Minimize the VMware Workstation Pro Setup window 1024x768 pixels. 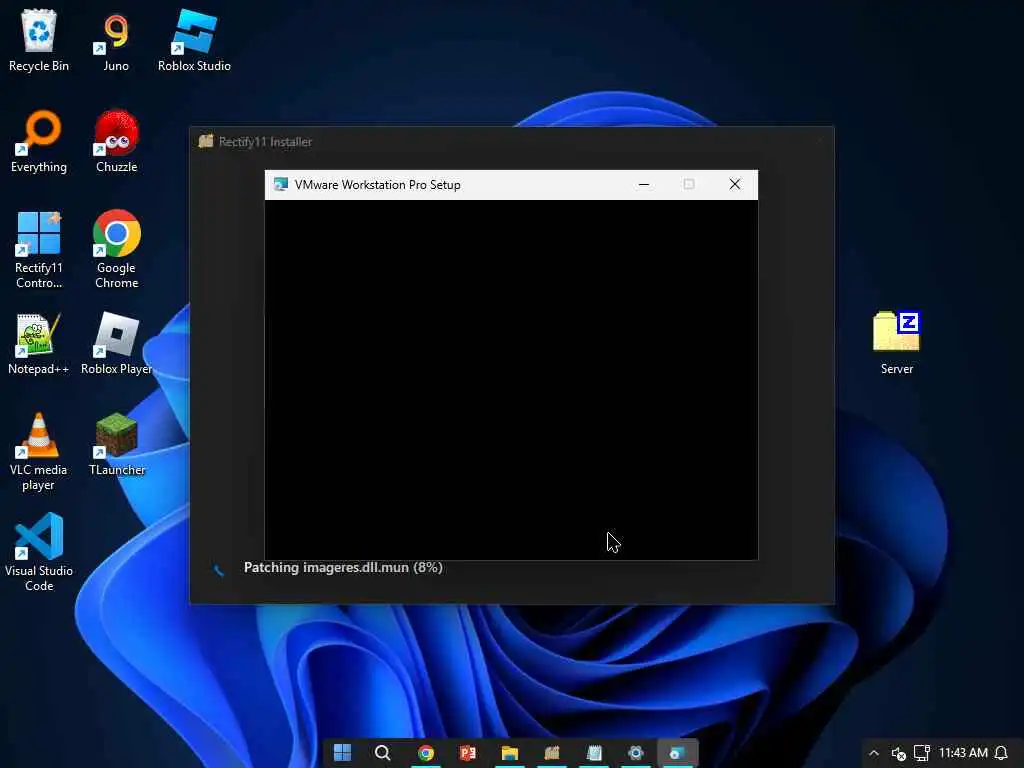tap(644, 185)
